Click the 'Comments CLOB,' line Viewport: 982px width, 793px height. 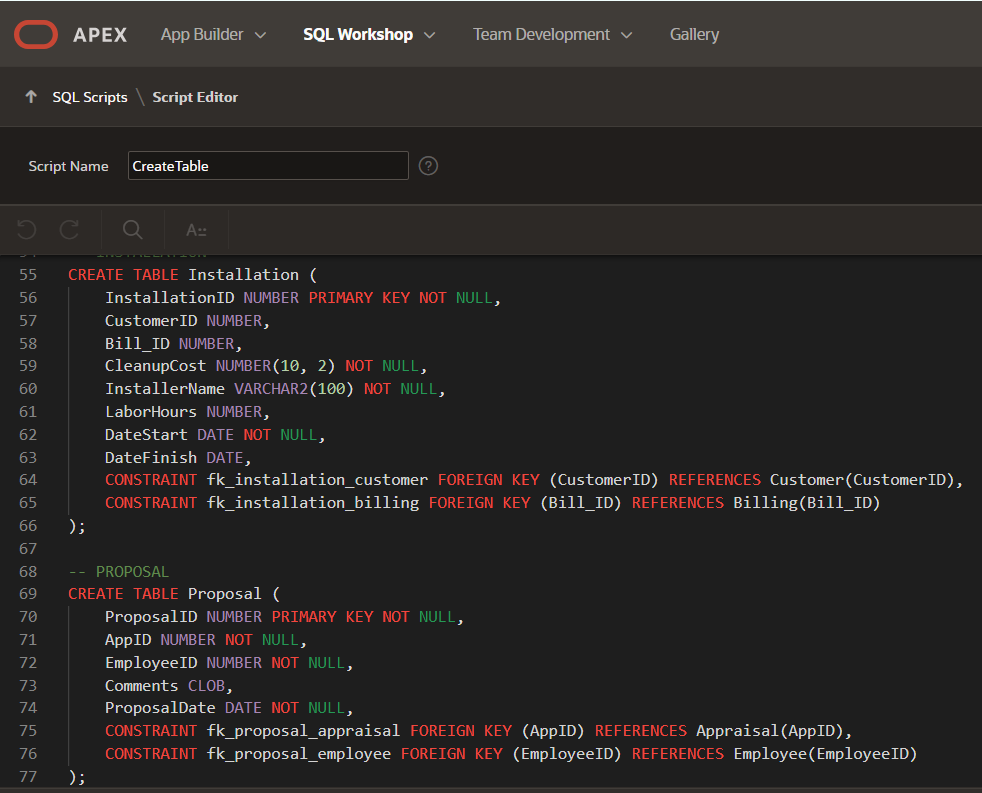(x=169, y=686)
